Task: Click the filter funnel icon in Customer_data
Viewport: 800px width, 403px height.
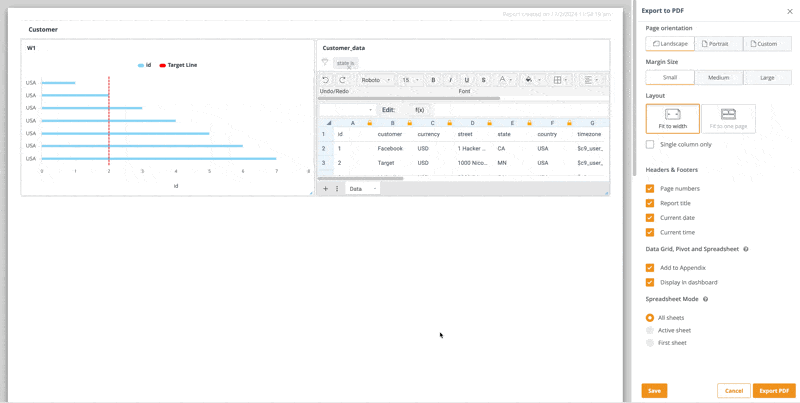Action: pos(325,62)
